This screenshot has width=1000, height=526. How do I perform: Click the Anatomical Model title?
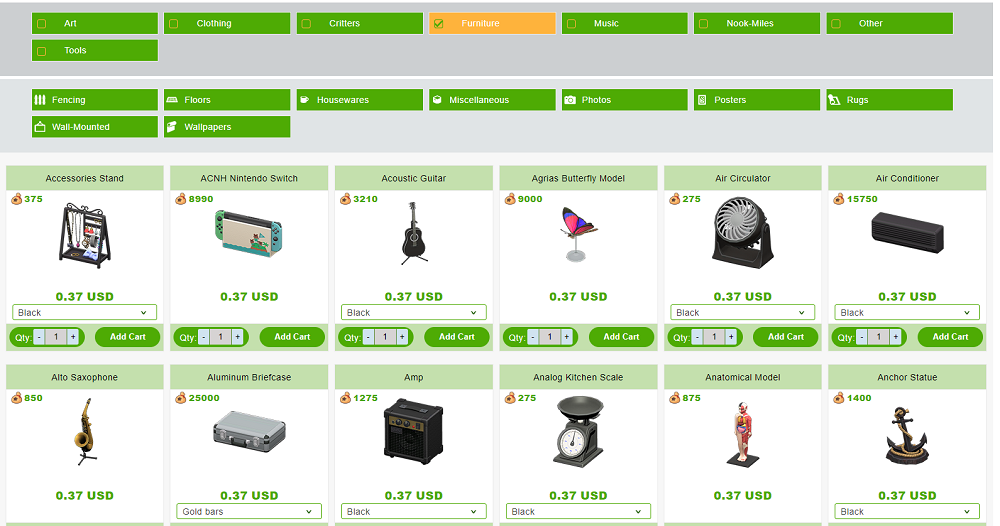click(743, 377)
